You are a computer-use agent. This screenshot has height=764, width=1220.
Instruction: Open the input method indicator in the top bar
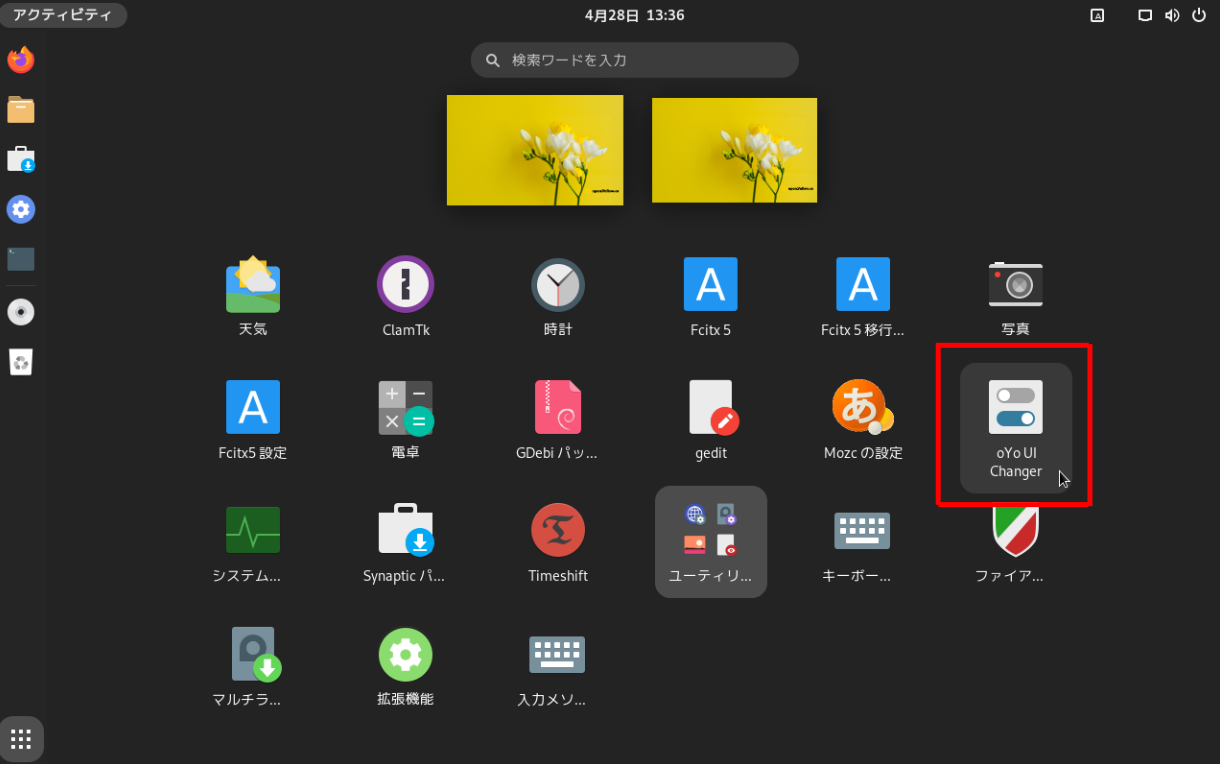click(1097, 15)
